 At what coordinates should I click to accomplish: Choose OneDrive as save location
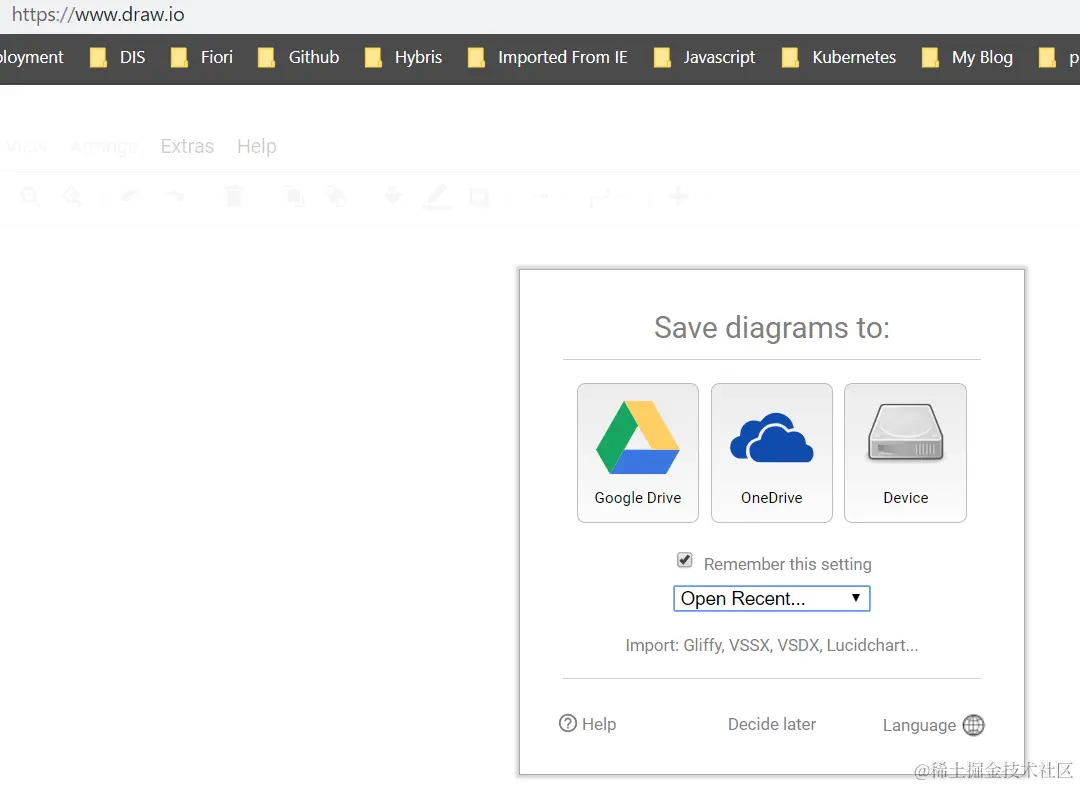coord(771,452)
